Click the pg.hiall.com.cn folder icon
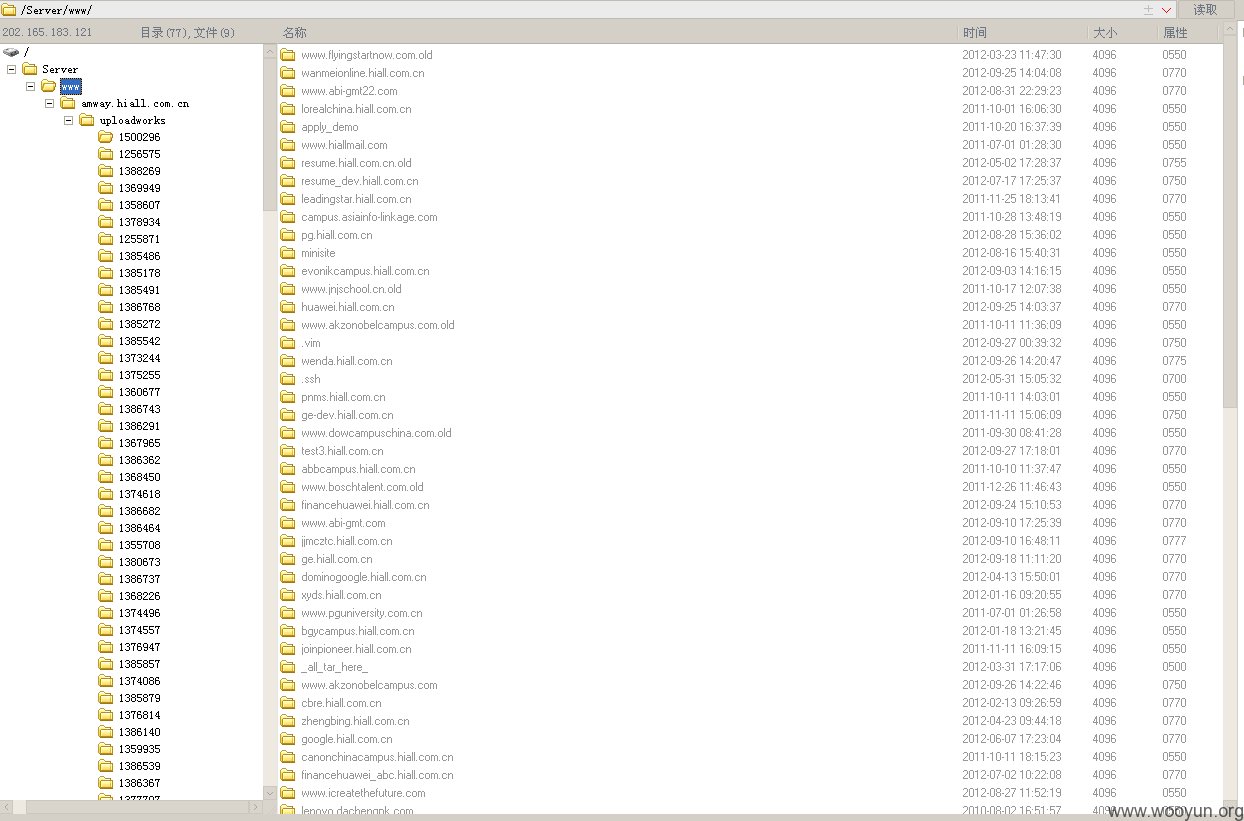 coord(288,235)
